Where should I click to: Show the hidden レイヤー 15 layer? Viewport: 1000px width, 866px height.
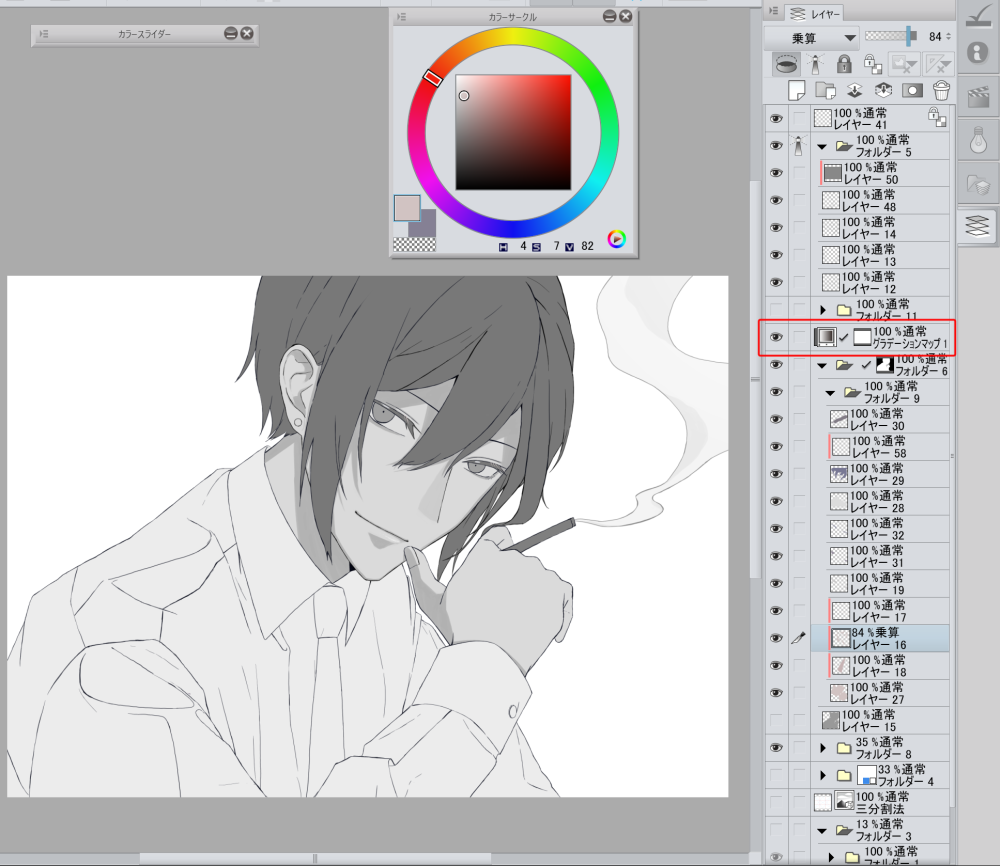(x=776, y=720)
